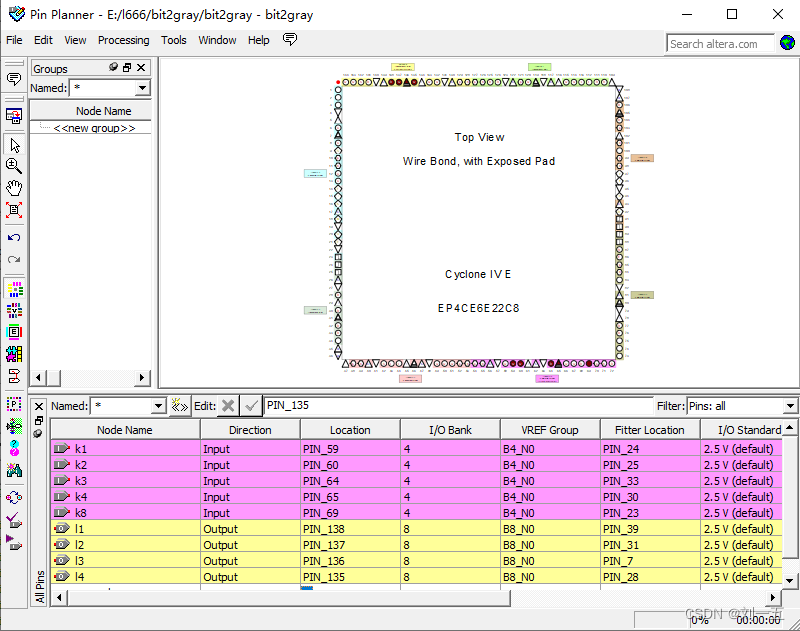Click the Node Name header in Groups panel
This screenshot has height=631, width=800.
tap(91, 111)
